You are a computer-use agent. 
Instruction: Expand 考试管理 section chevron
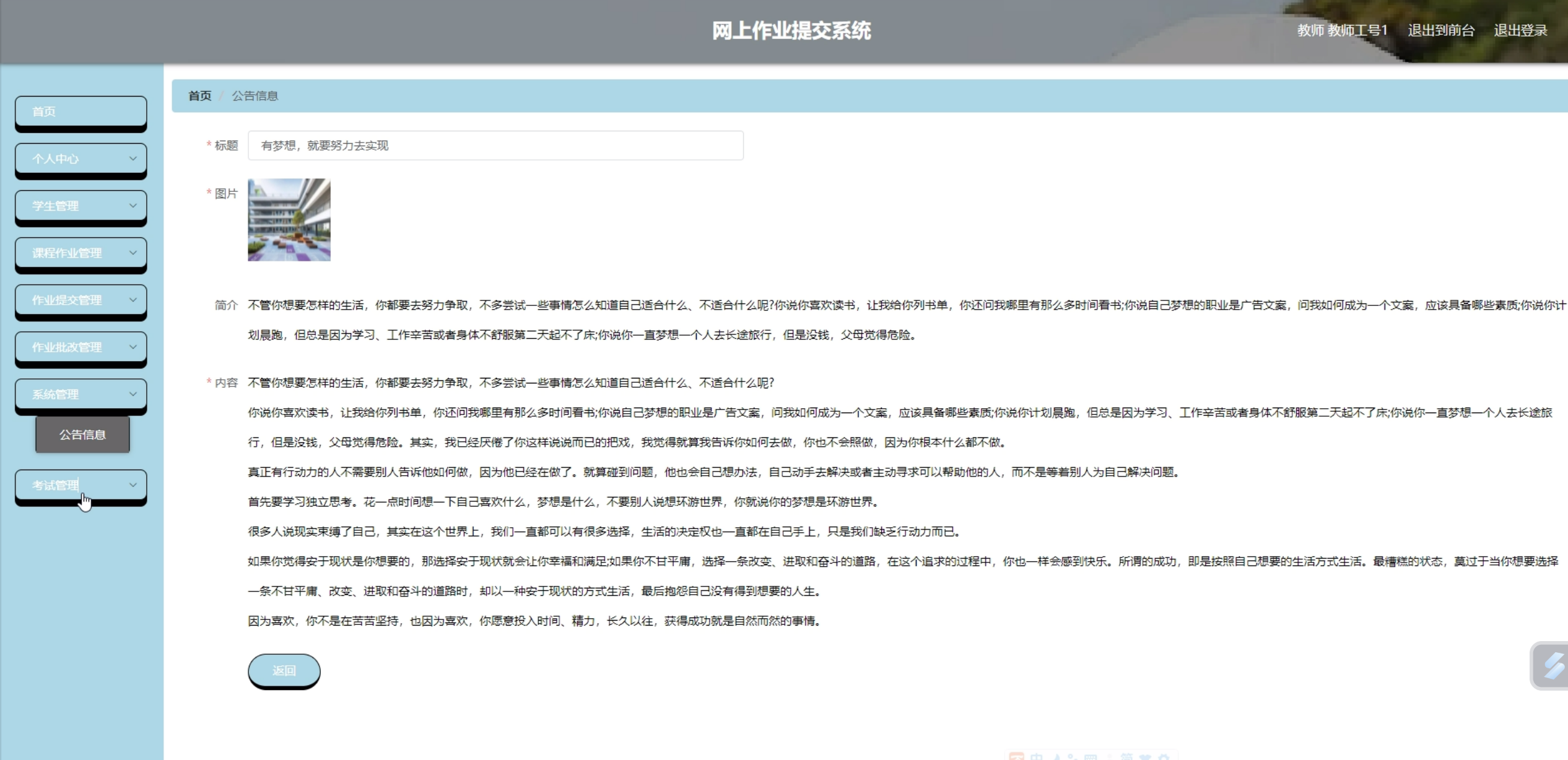click(133, 485)
